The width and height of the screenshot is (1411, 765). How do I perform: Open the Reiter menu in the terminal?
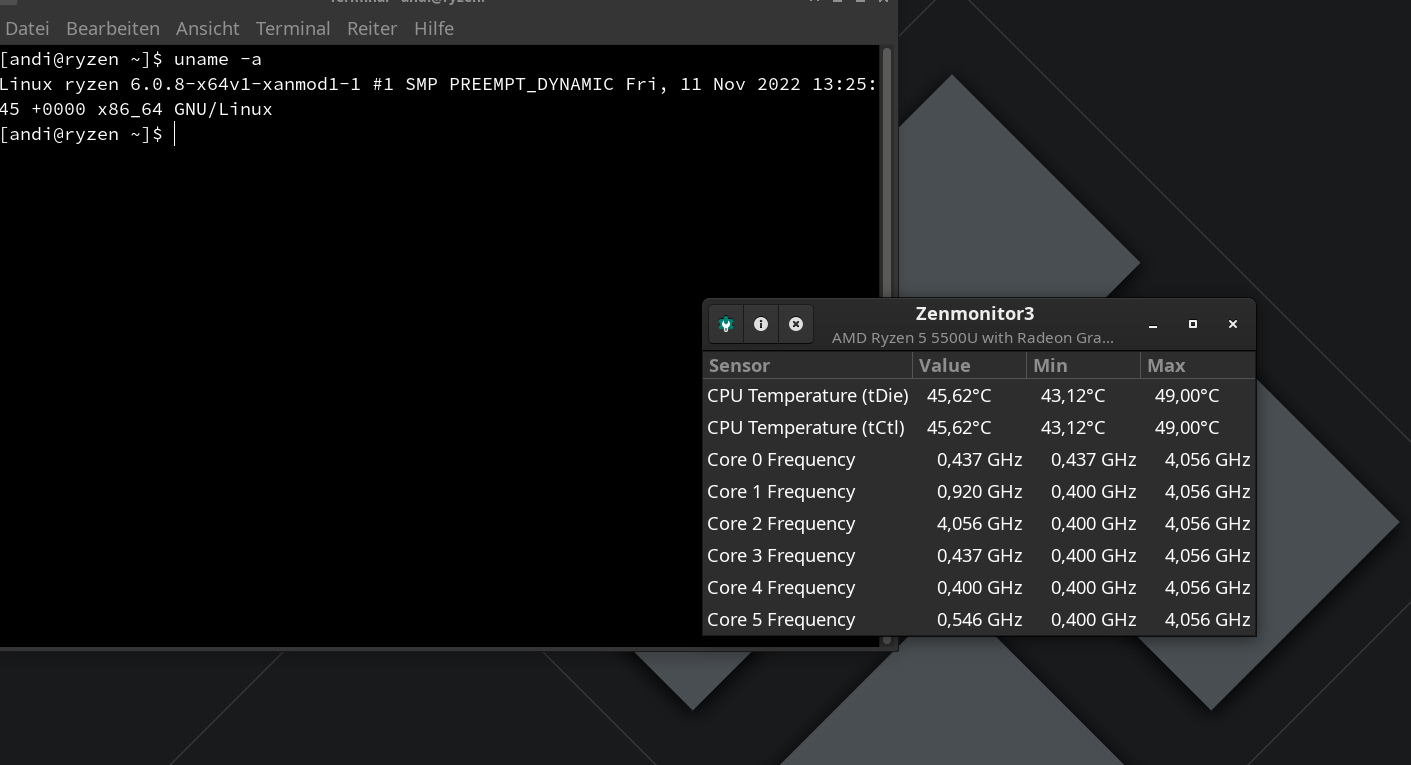[x=372, y=28]
